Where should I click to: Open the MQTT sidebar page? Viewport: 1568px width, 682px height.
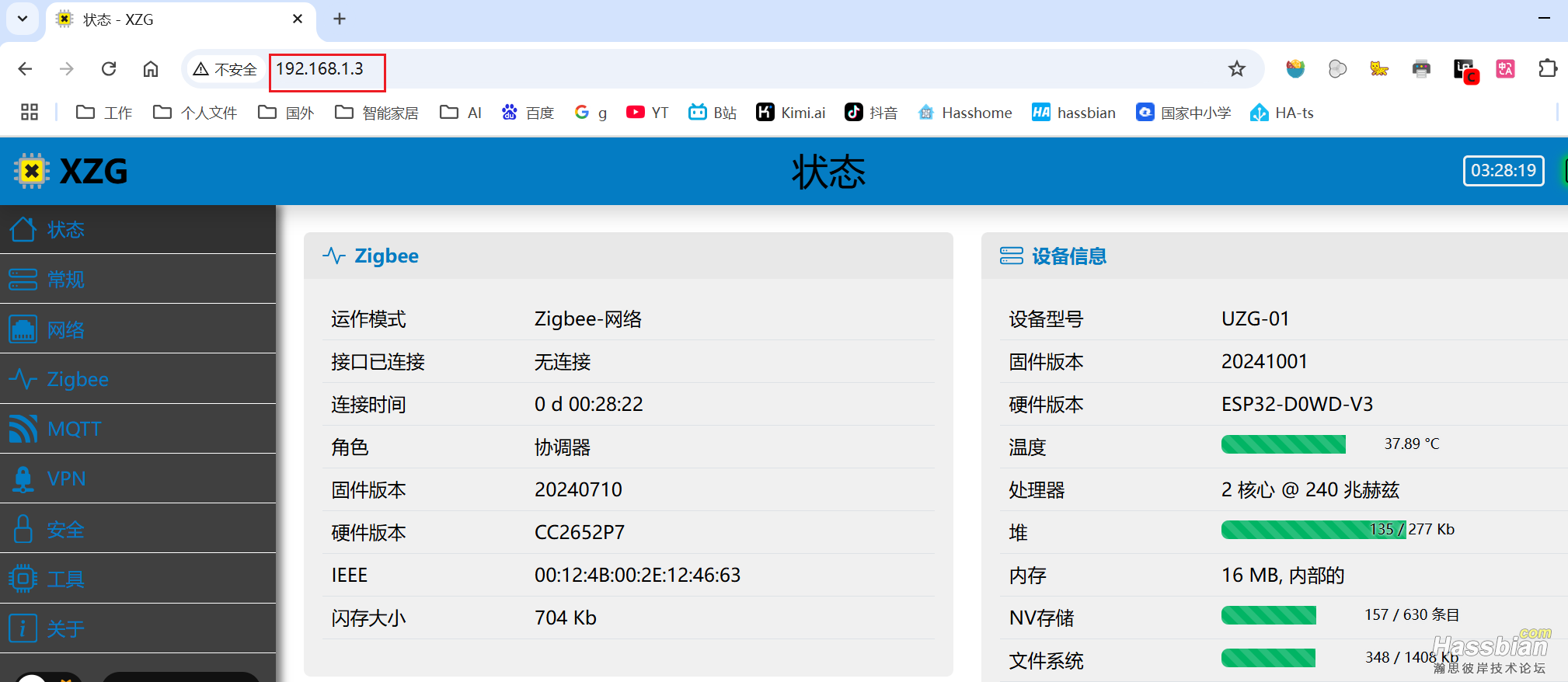[138, 429]
